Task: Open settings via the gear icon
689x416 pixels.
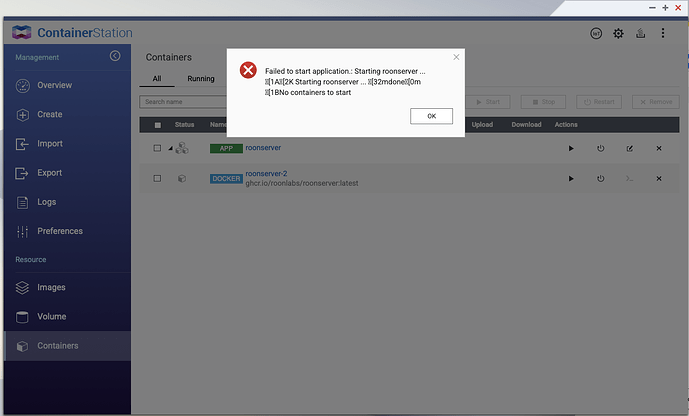Action: (x=618, y=33)
